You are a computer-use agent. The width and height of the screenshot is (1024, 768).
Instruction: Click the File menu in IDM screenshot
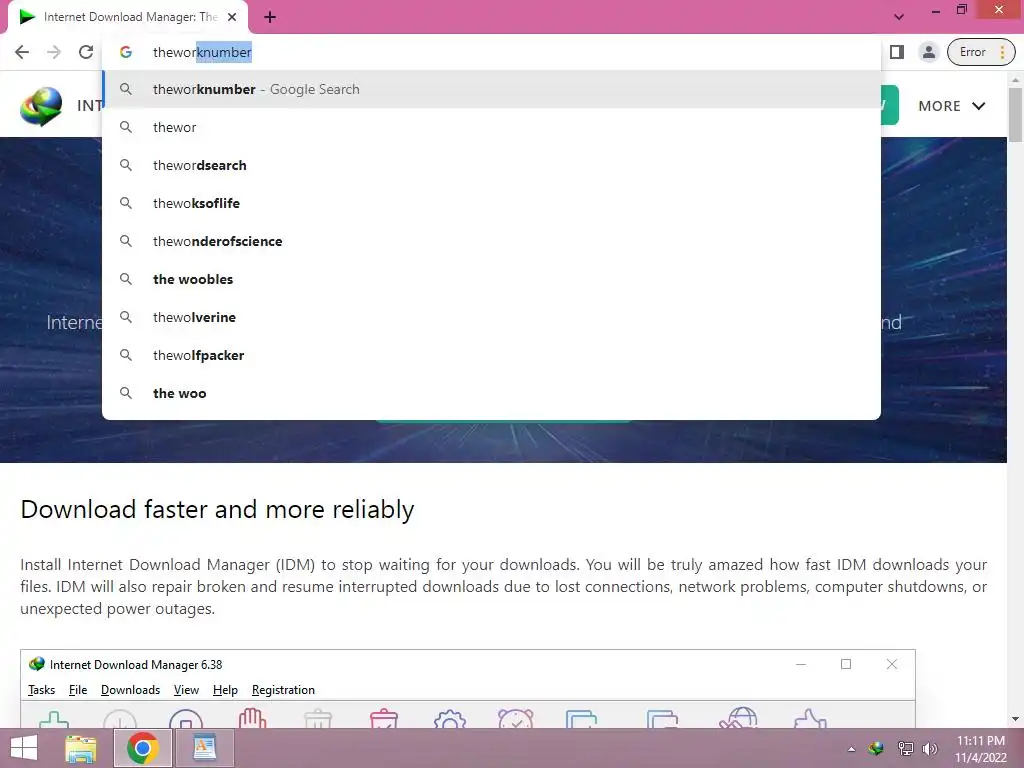(78, 690)
